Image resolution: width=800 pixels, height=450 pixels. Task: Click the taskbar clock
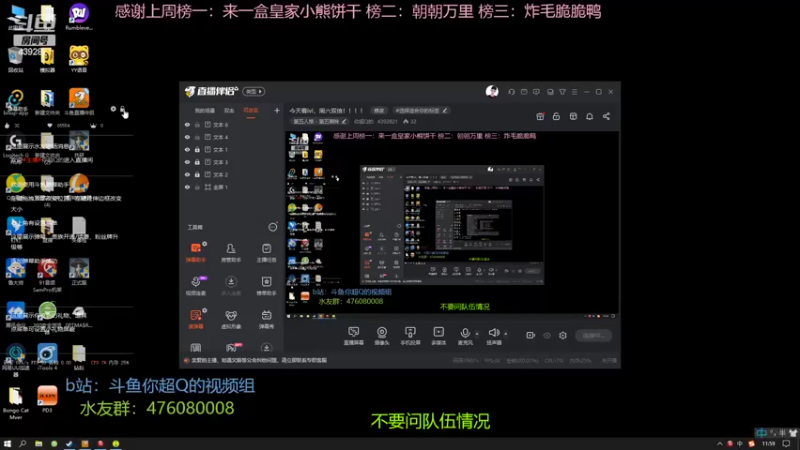coord(768,443)
